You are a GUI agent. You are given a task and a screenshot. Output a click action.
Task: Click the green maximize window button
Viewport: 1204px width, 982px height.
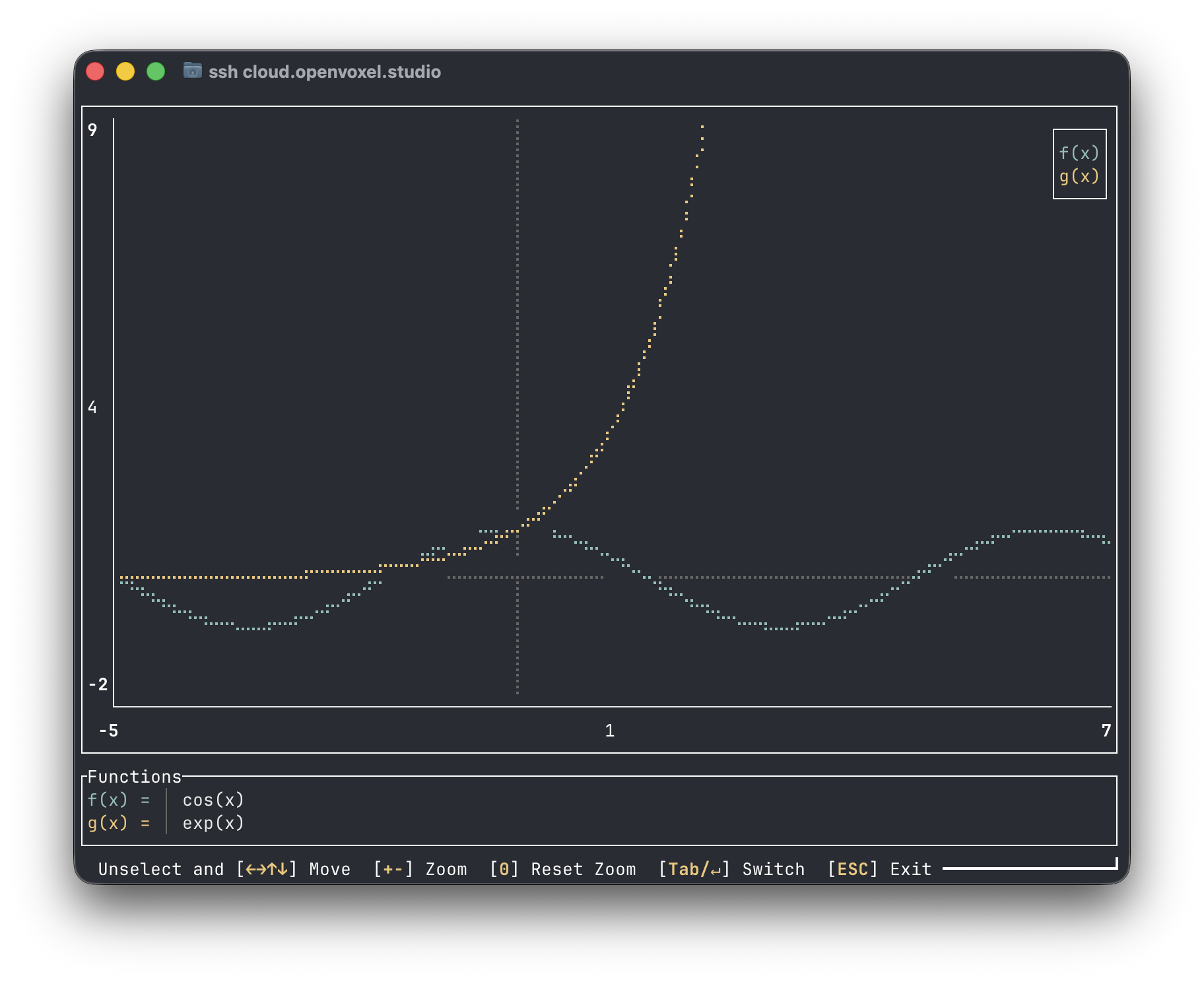click(x=156, y=71)
